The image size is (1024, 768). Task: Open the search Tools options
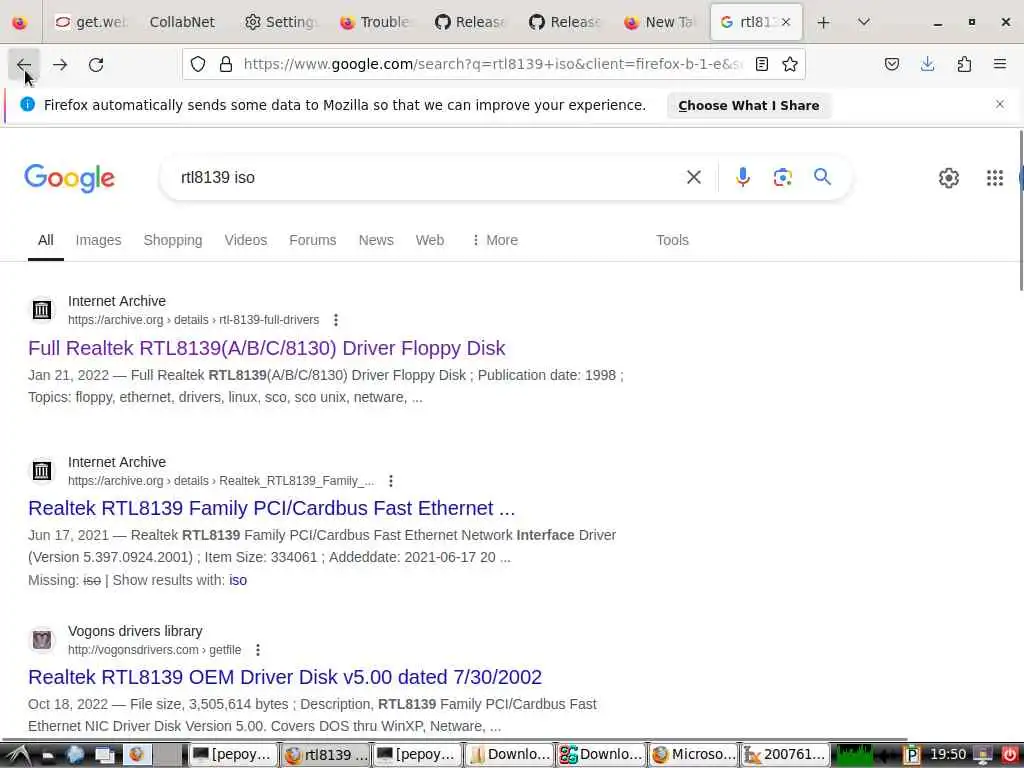click(x=672, y=240)
